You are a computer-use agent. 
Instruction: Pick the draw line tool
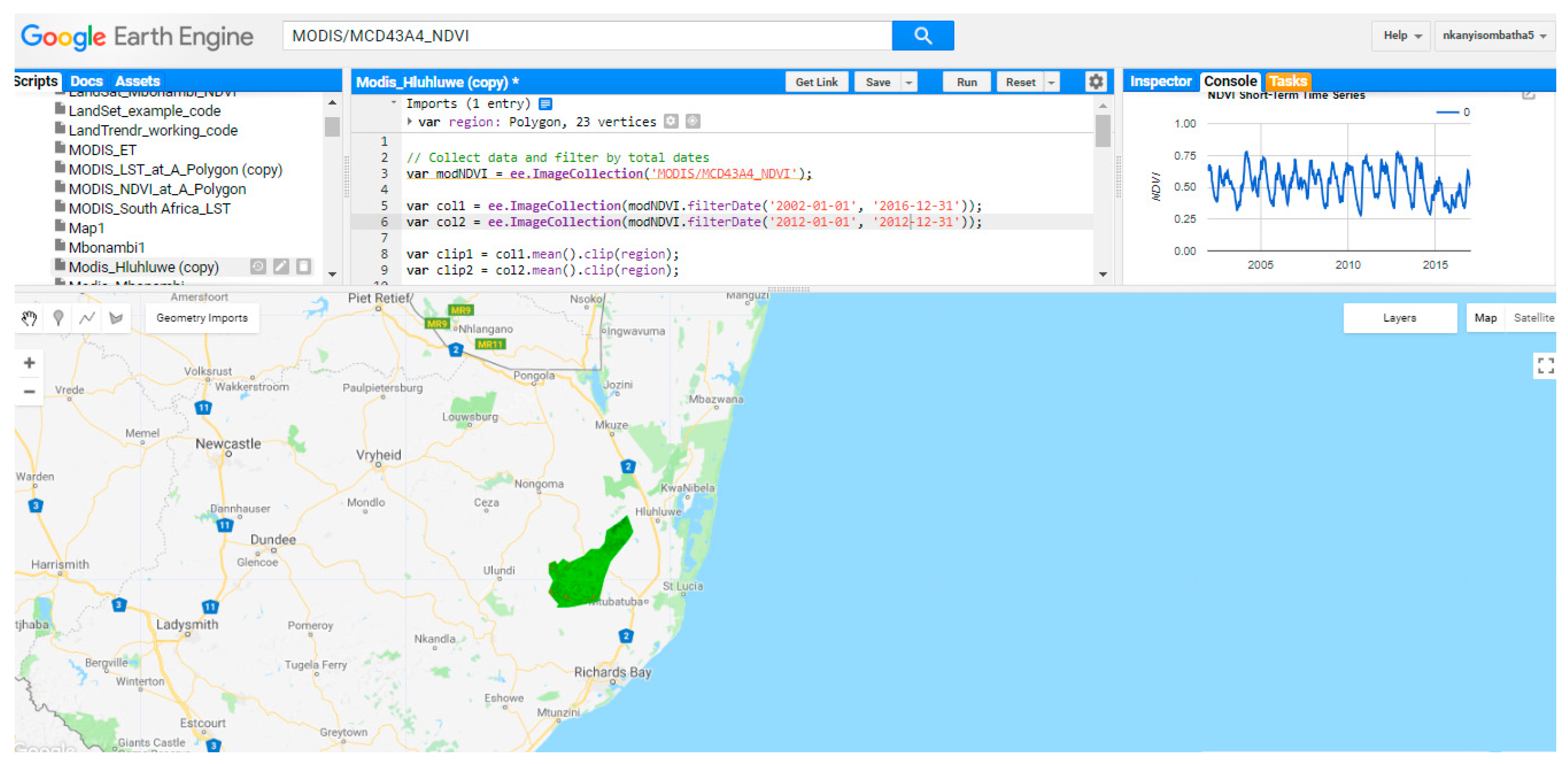[x=87, y=318]
